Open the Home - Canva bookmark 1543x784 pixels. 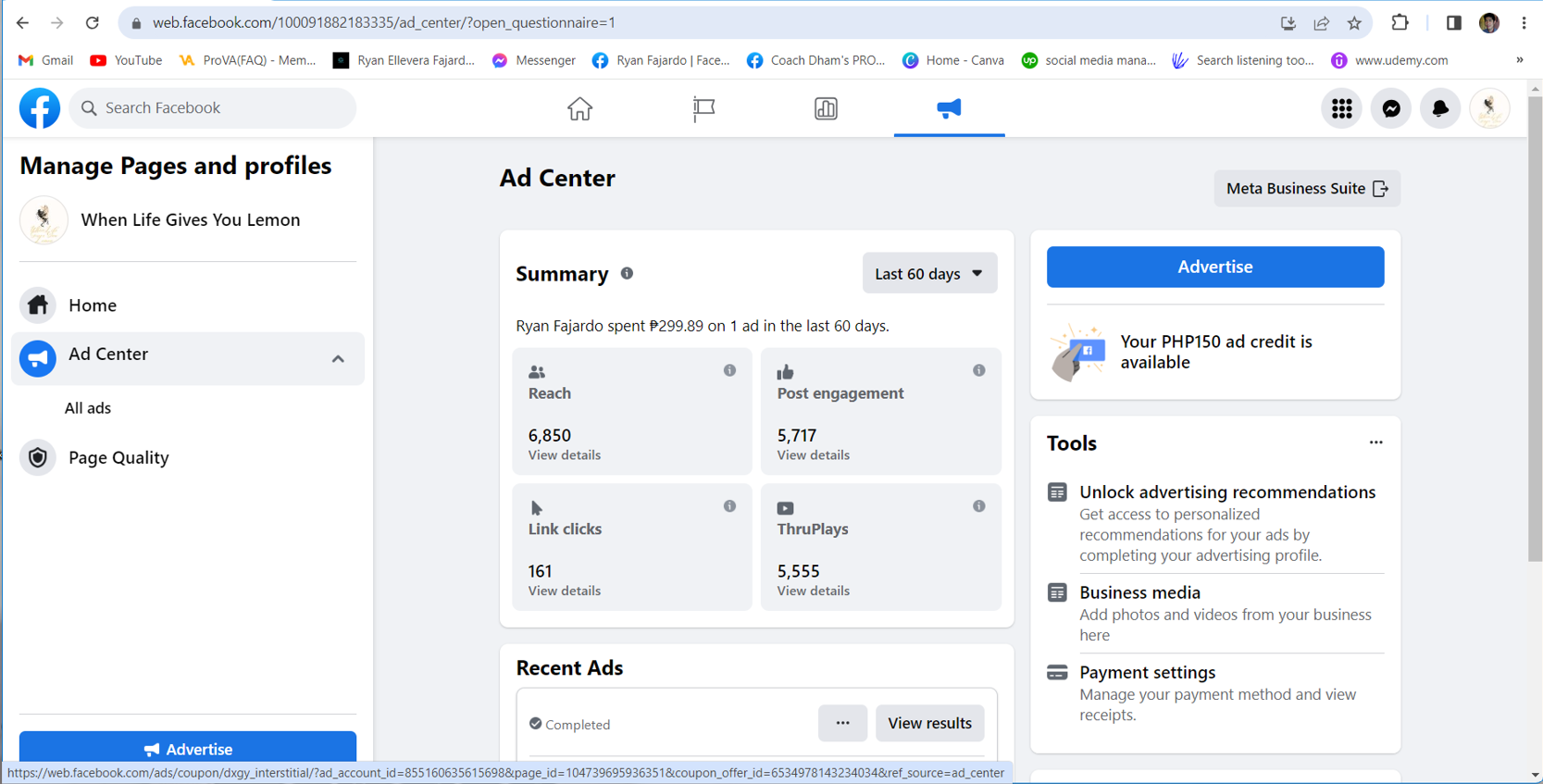(953, 60)
